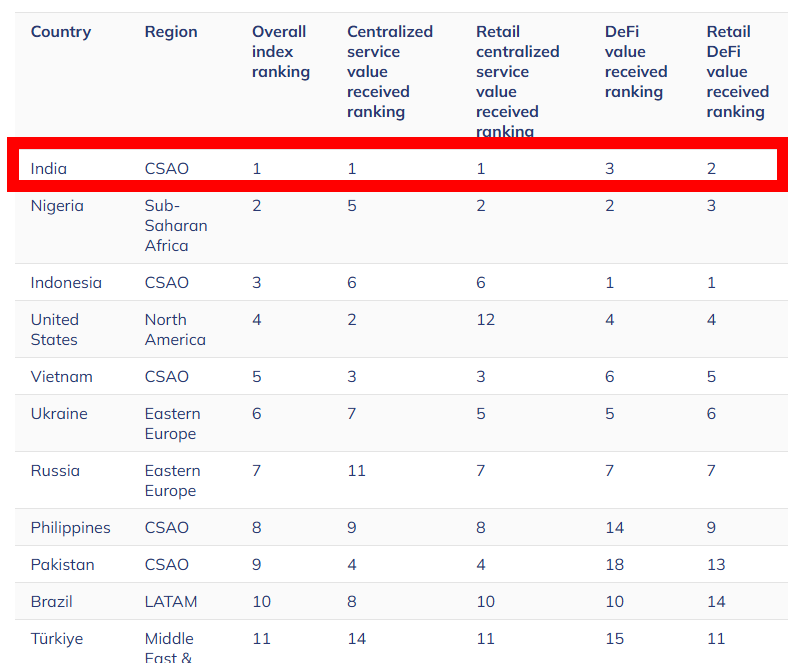Click Philippines retail DeFi ranking 9
The height and width of the screenshot is (663, 788).
pos(711,528)
